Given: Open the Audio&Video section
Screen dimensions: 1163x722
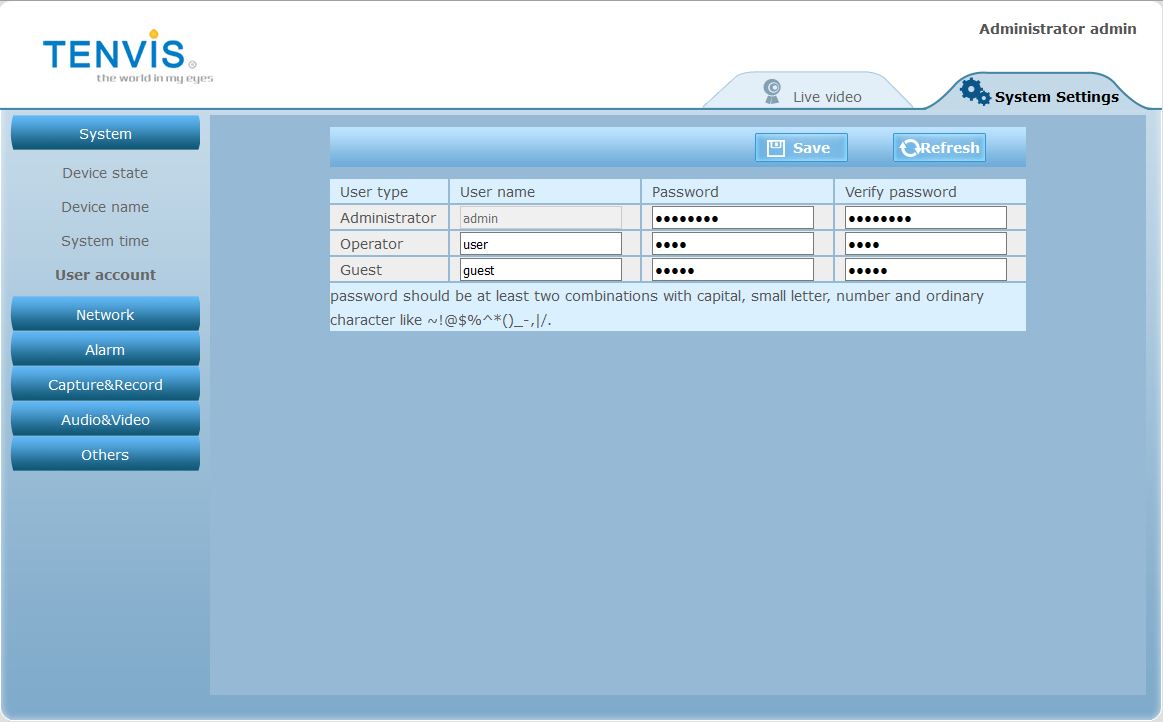Looking at the screenshot, I should tap(105, 420).
